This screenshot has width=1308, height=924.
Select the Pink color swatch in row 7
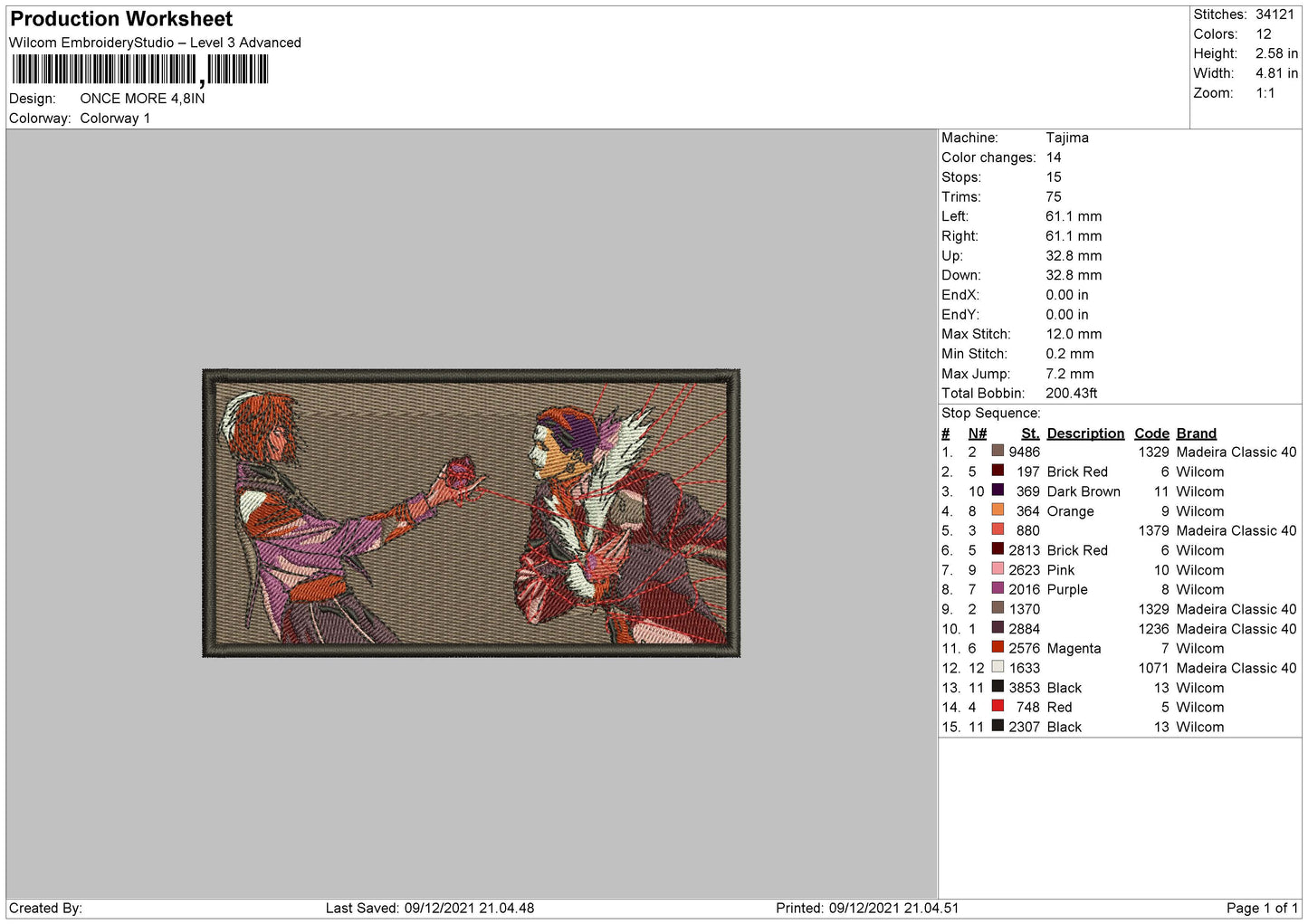(x=998, y=569)
